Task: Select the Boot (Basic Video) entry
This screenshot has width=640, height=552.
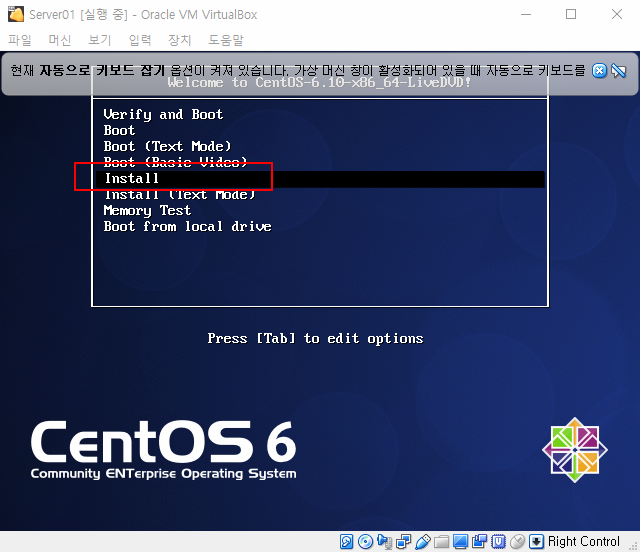Action: (176, 162)
